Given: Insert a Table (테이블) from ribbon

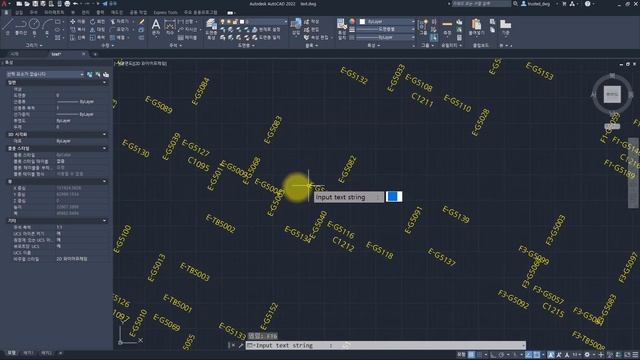Looking at the screenshot, I should coord(187,38).
